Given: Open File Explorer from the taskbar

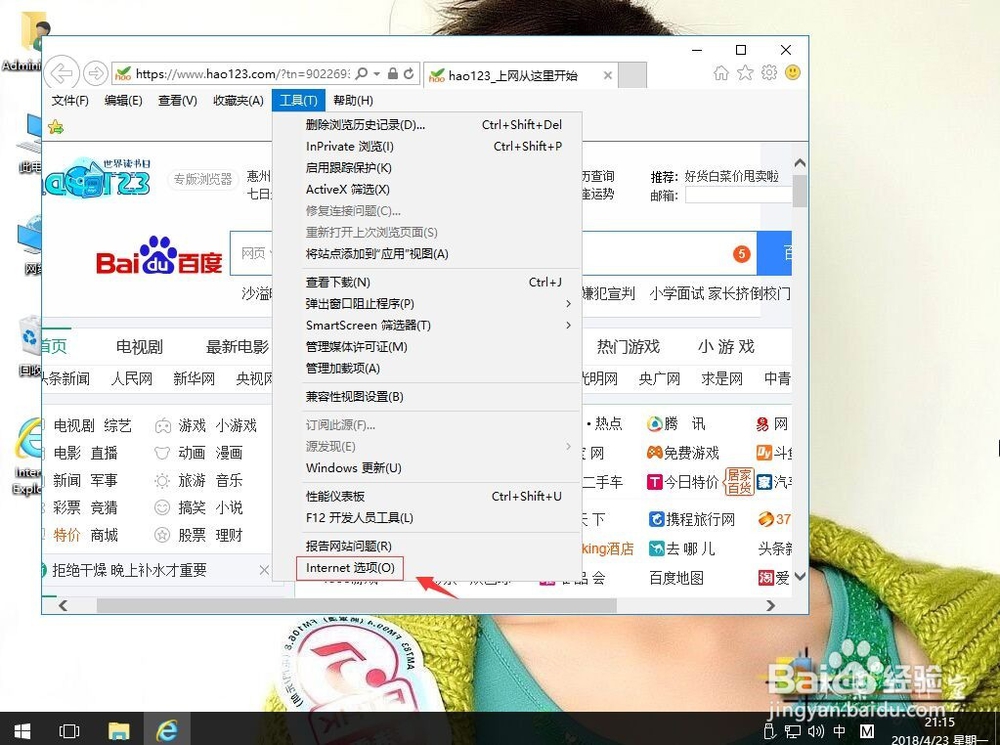Looking at the screenshot, I should [119, 730].
